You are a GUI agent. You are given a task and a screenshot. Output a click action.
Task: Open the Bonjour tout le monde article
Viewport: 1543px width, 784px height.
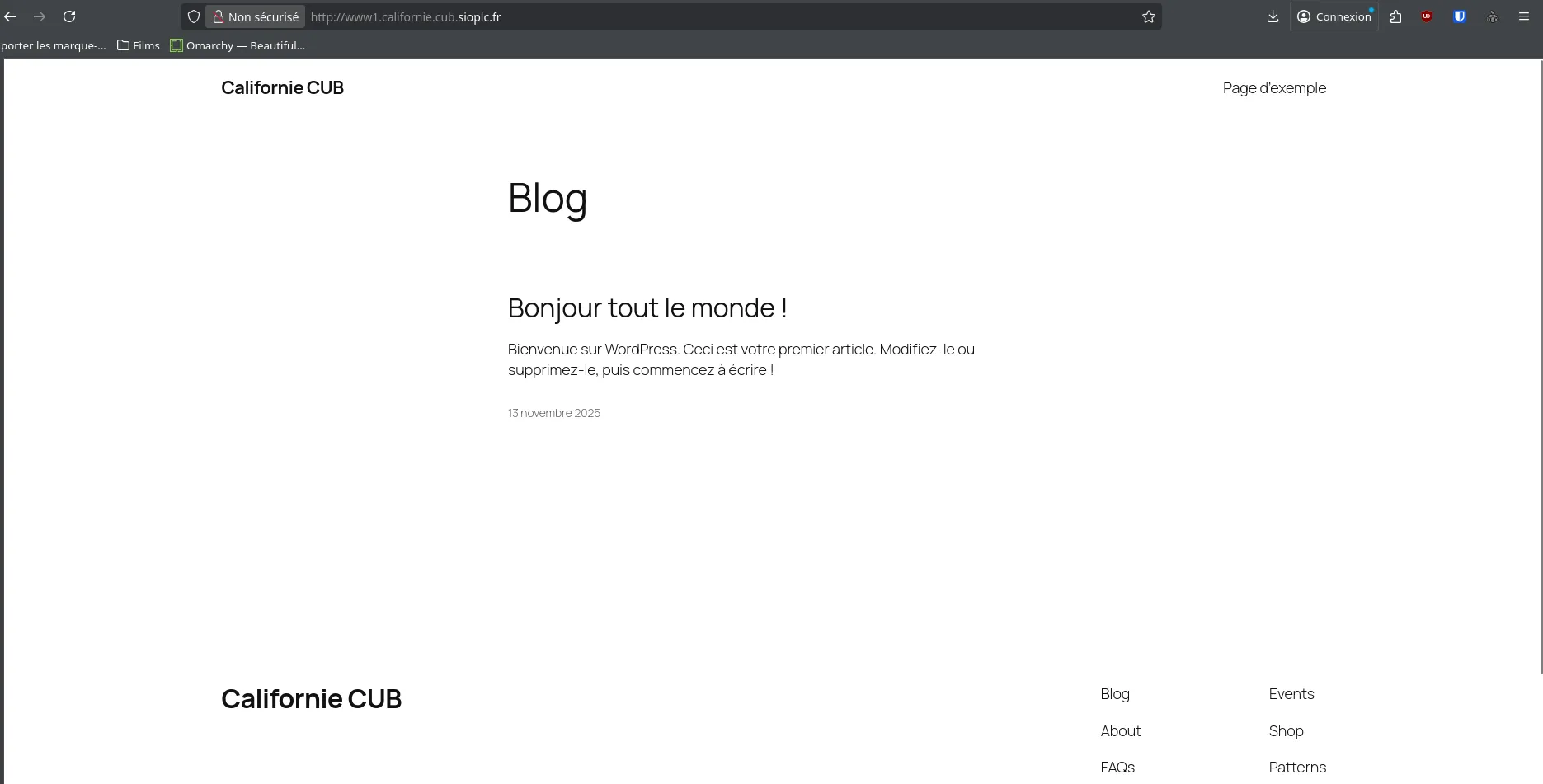pos(647,308)
